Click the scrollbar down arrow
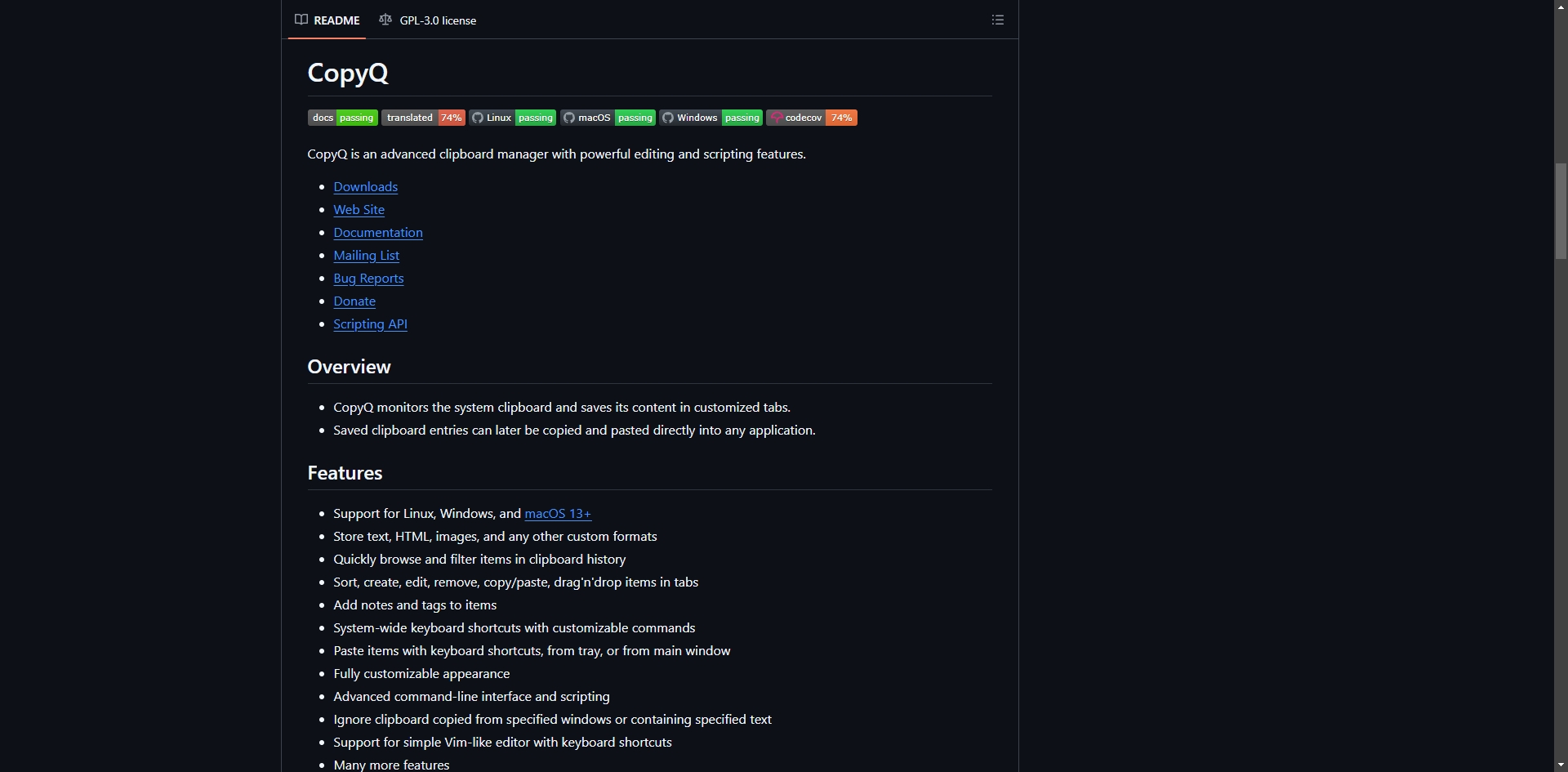1568x772 pixels. coord(1561,765)
